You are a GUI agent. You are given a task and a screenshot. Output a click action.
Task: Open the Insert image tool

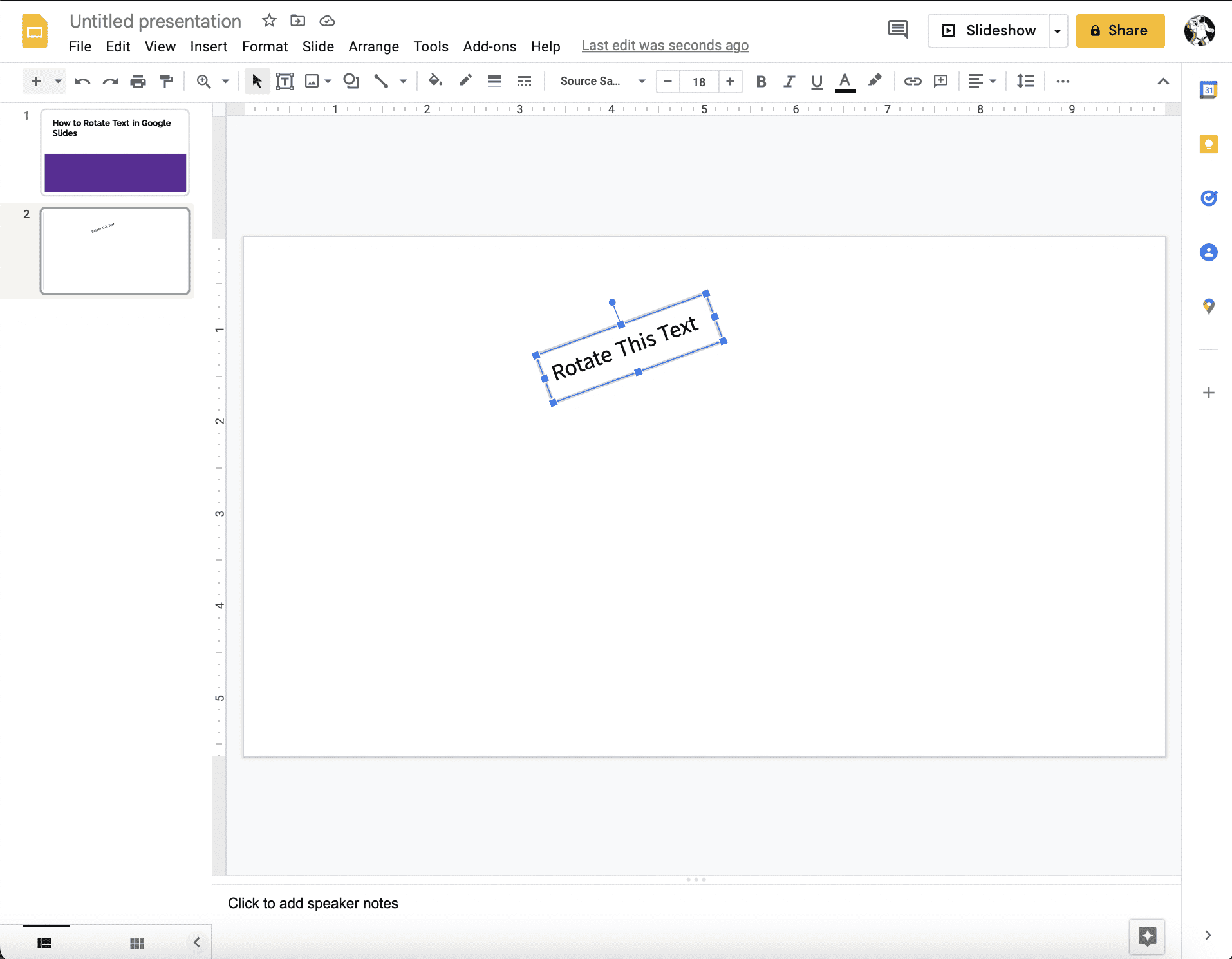(x=313, y=81)
